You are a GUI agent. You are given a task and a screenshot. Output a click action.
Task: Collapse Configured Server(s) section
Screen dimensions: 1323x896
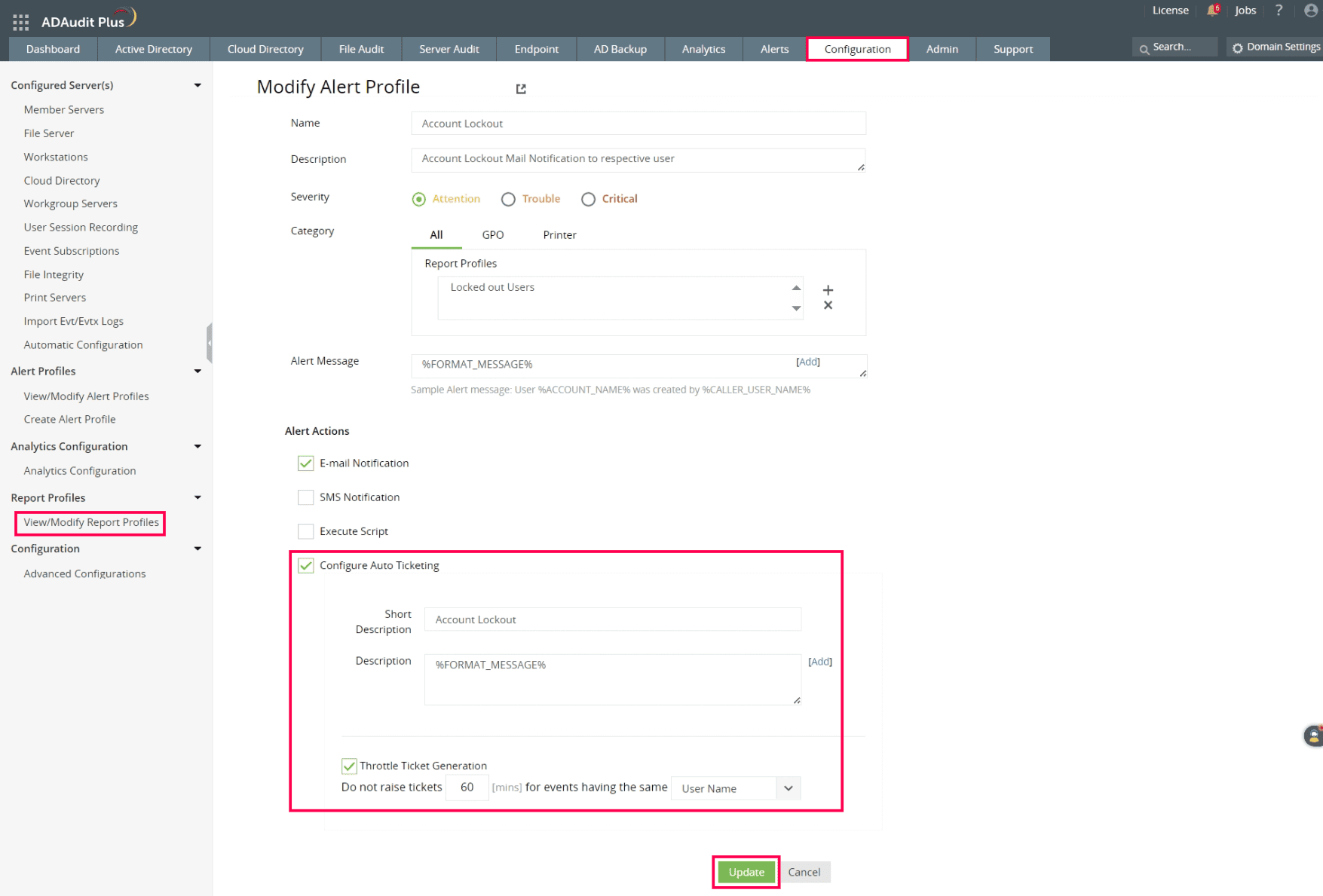198,85
